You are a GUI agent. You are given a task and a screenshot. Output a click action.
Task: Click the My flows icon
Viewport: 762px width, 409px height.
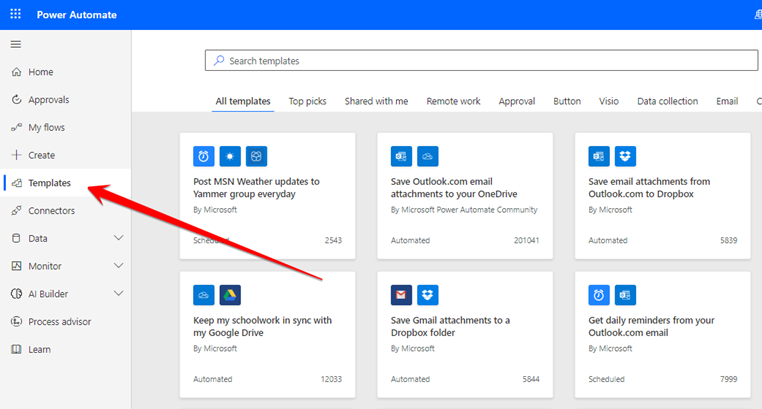(x=16, y=127)
